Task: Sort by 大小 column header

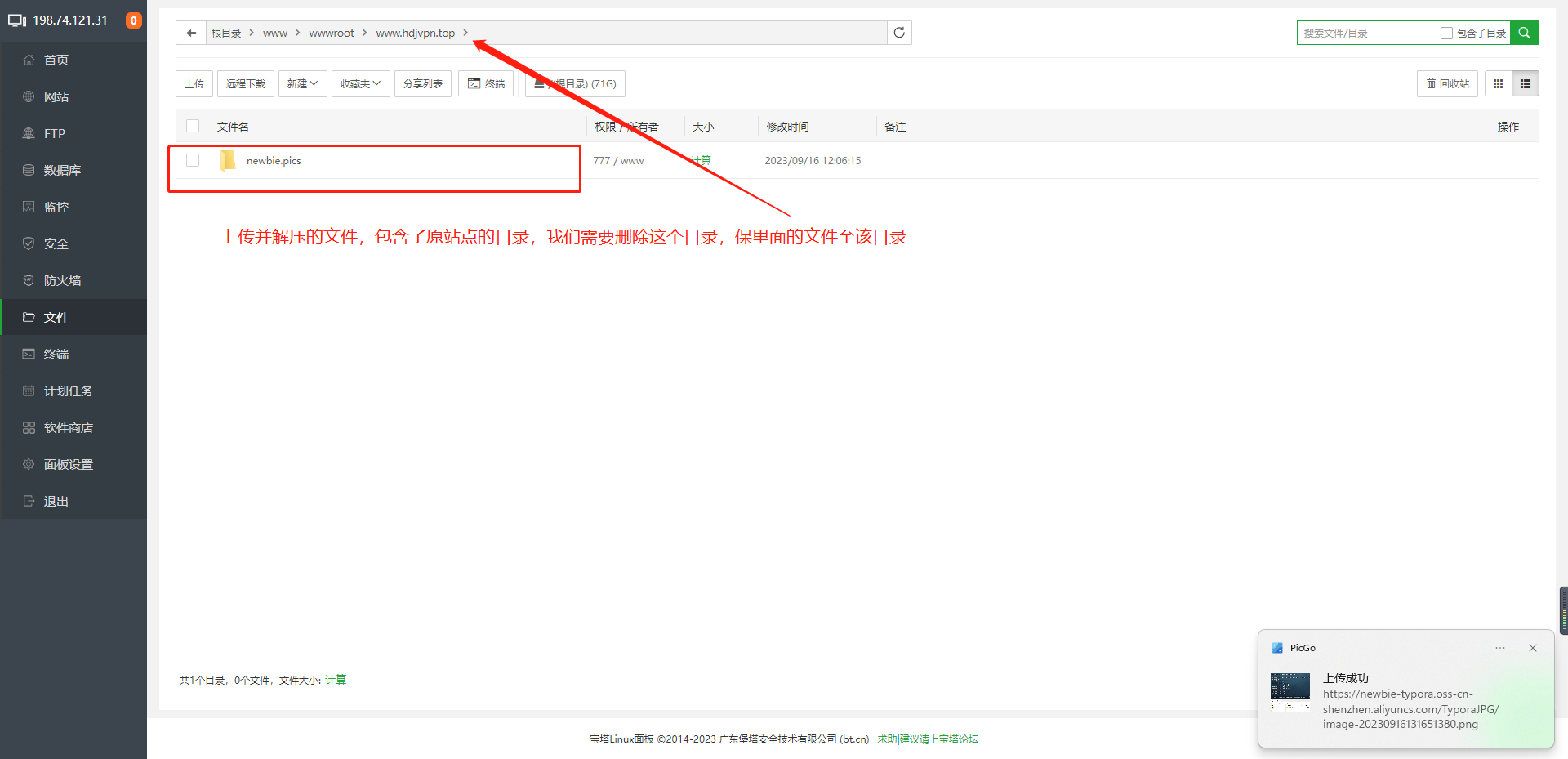Action: (x=703, y=127)
